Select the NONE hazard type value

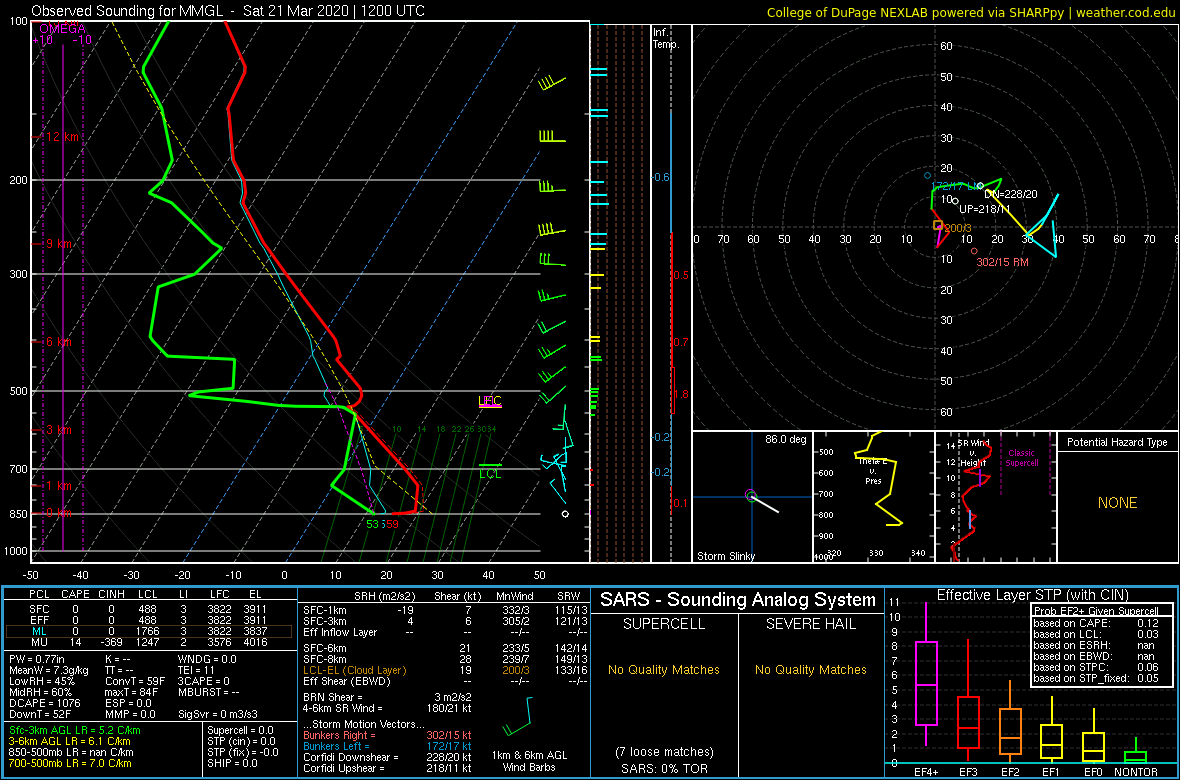point(1117,503)
